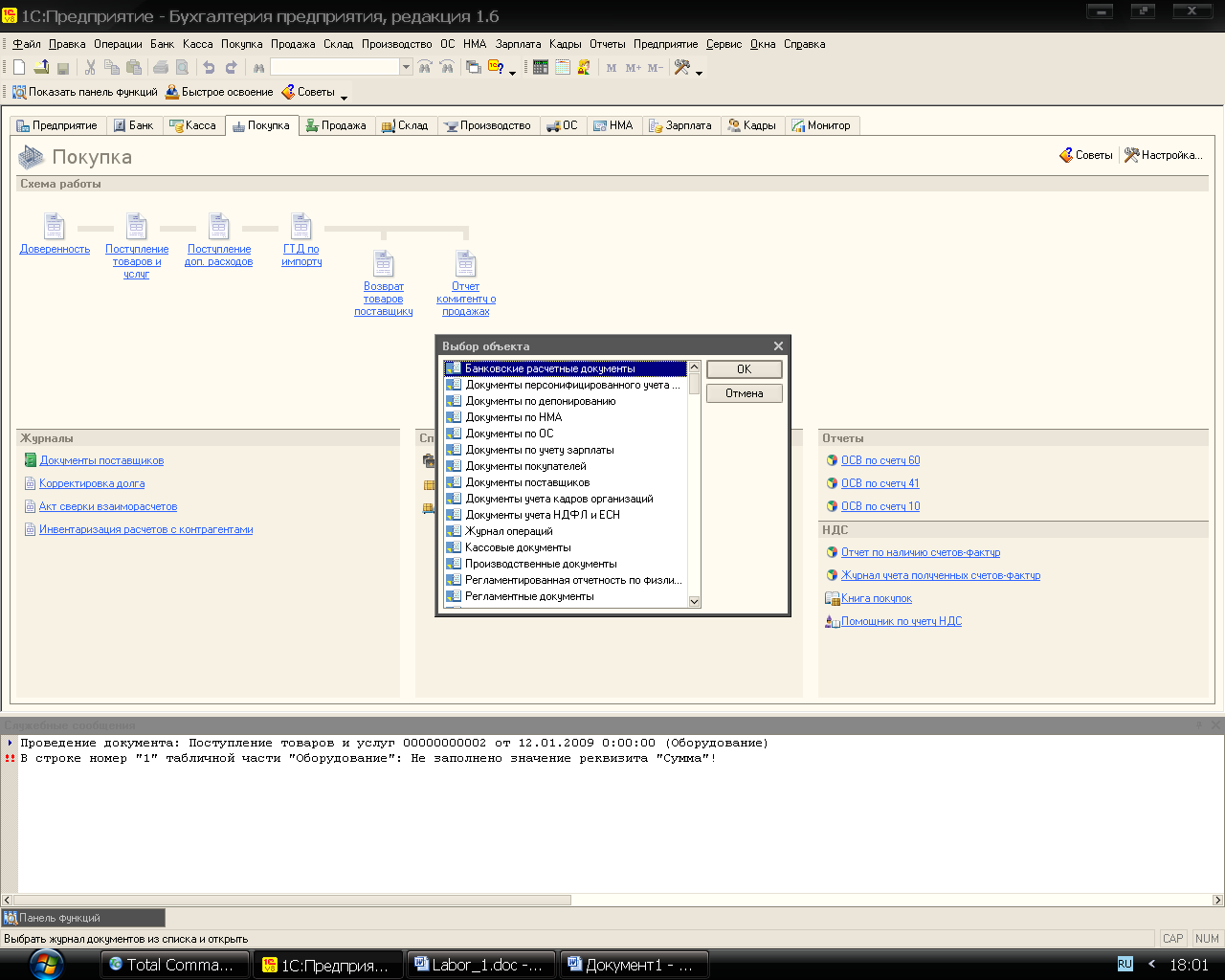Switch to the Банк tab
Viewport: 1225px width, 980px height.
[x=133, y=125]
